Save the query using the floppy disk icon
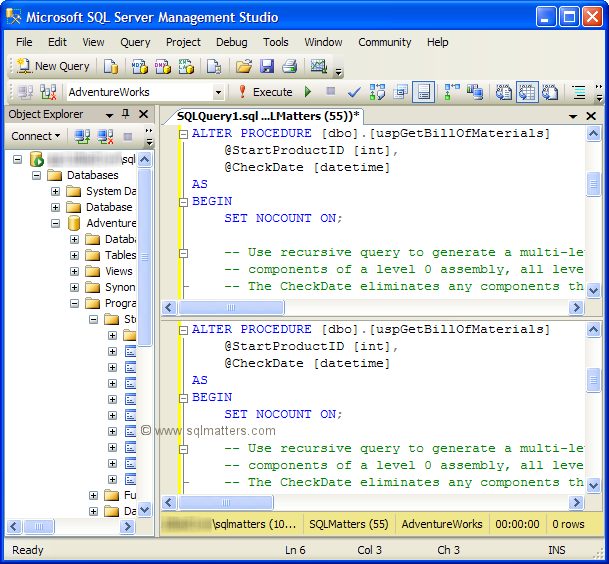Viewport: 609px width, 564px height. [x=267, y=66]
